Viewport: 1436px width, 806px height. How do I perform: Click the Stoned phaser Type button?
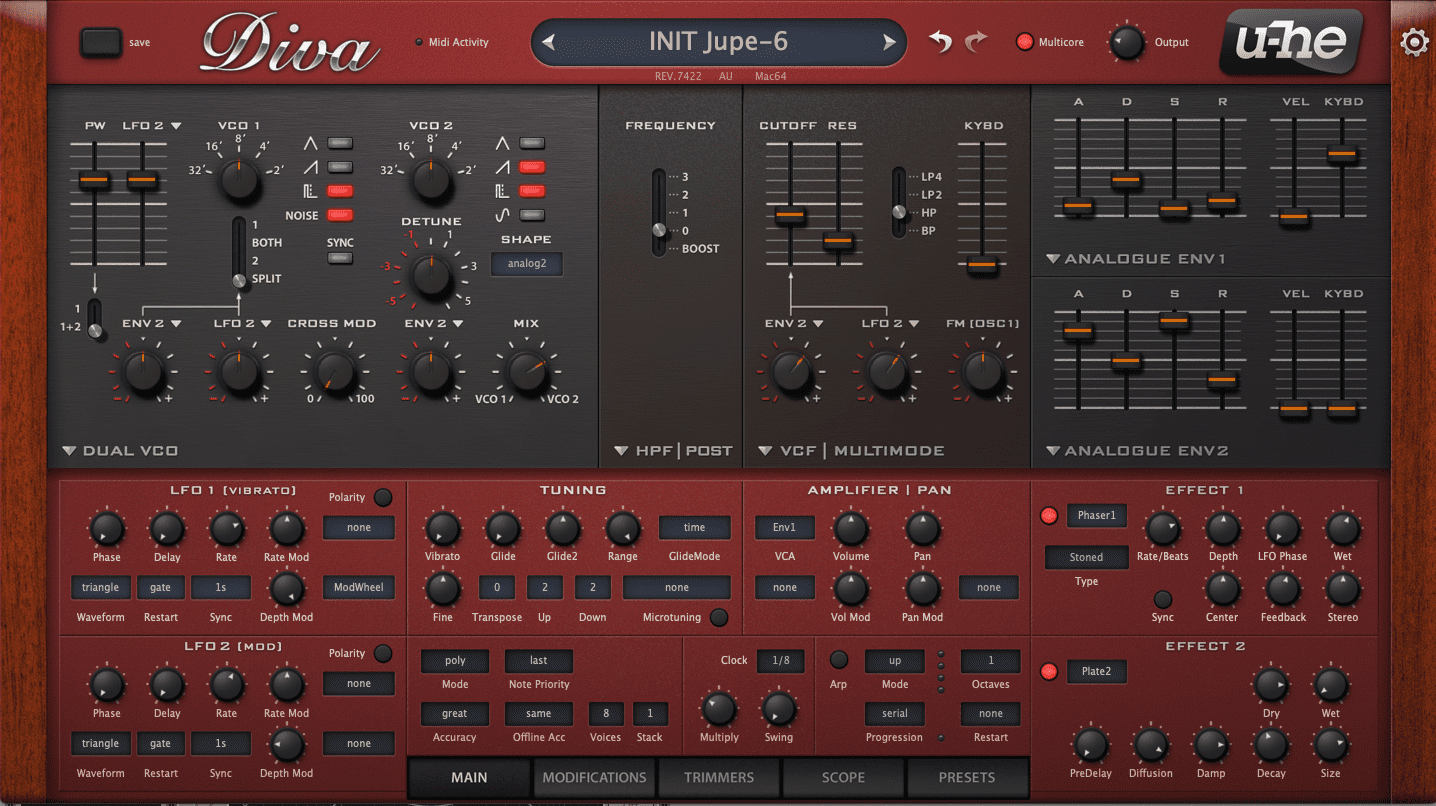tap(1087, 558)
